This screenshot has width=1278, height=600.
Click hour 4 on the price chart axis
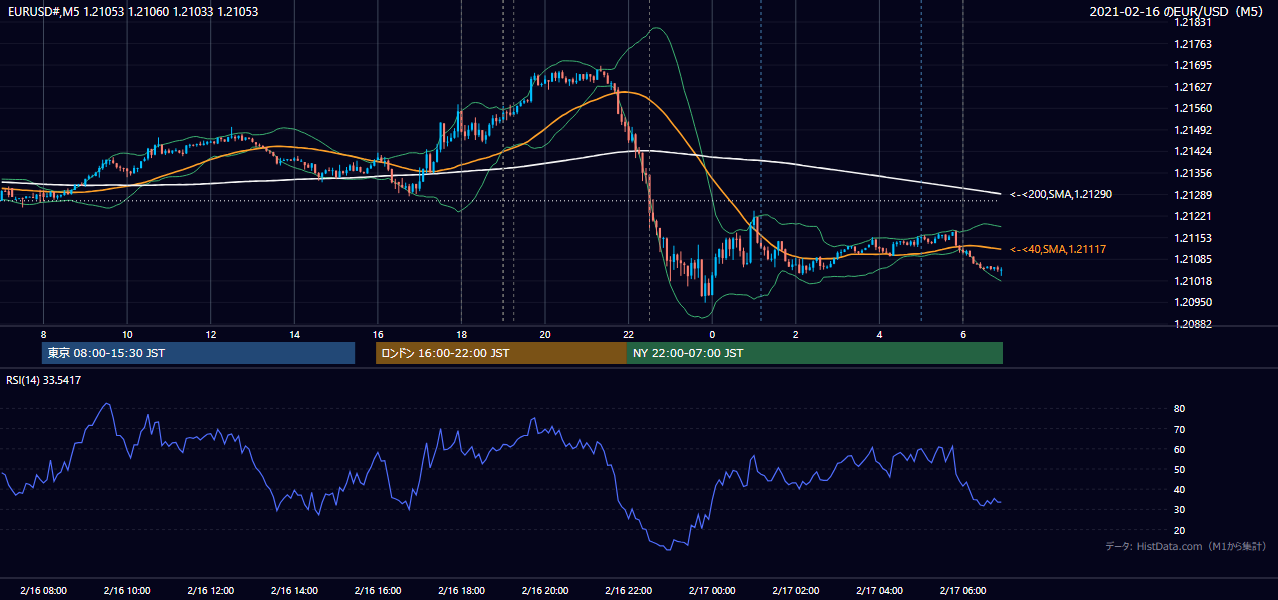tap(879, 334)
